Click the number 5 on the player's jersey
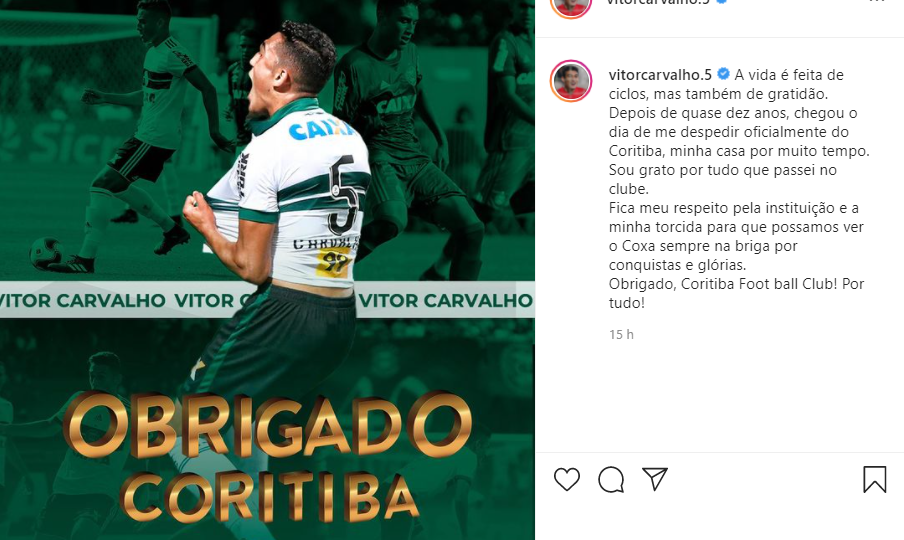904x540 pixels. (344, 195)
